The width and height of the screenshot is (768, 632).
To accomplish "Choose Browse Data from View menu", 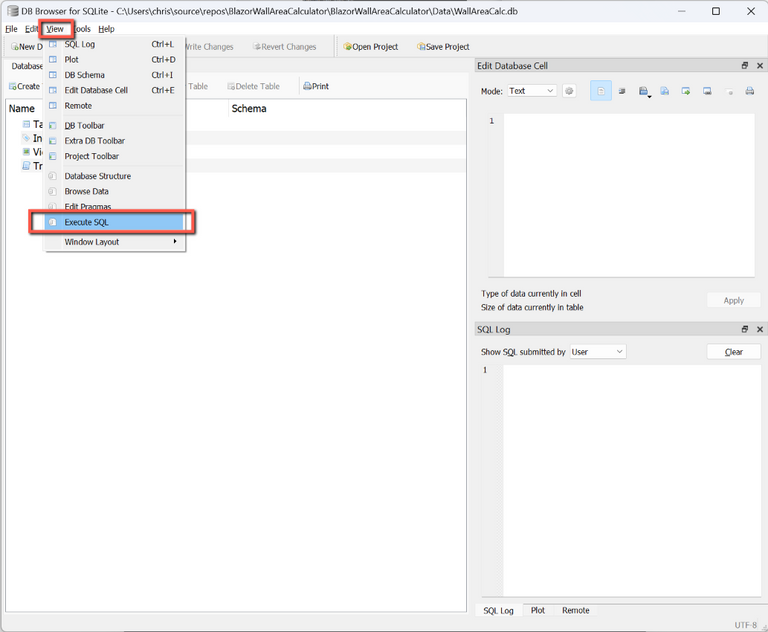I will pyautogui.click(x=115, y=192).
